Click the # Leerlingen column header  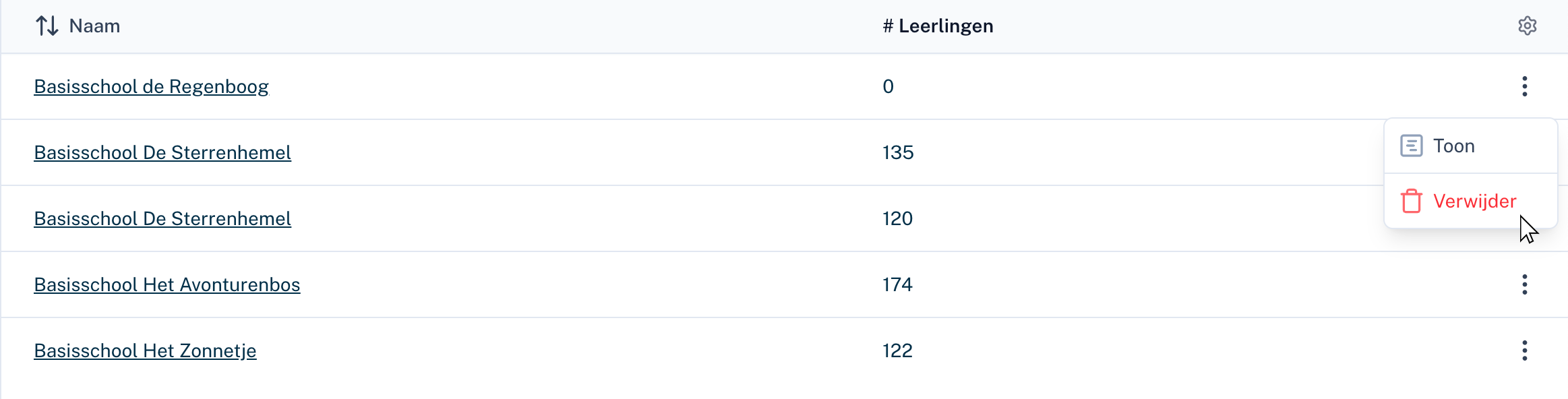point(938,26)
